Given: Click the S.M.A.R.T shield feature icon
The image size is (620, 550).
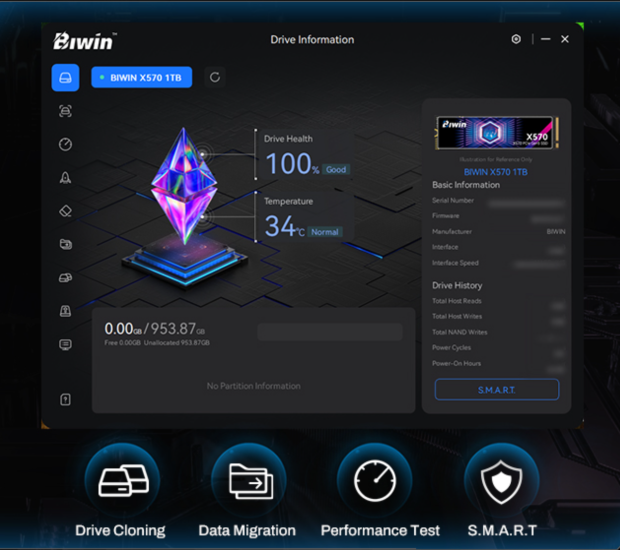Looking at the screenshot, I should click(501, 480).
